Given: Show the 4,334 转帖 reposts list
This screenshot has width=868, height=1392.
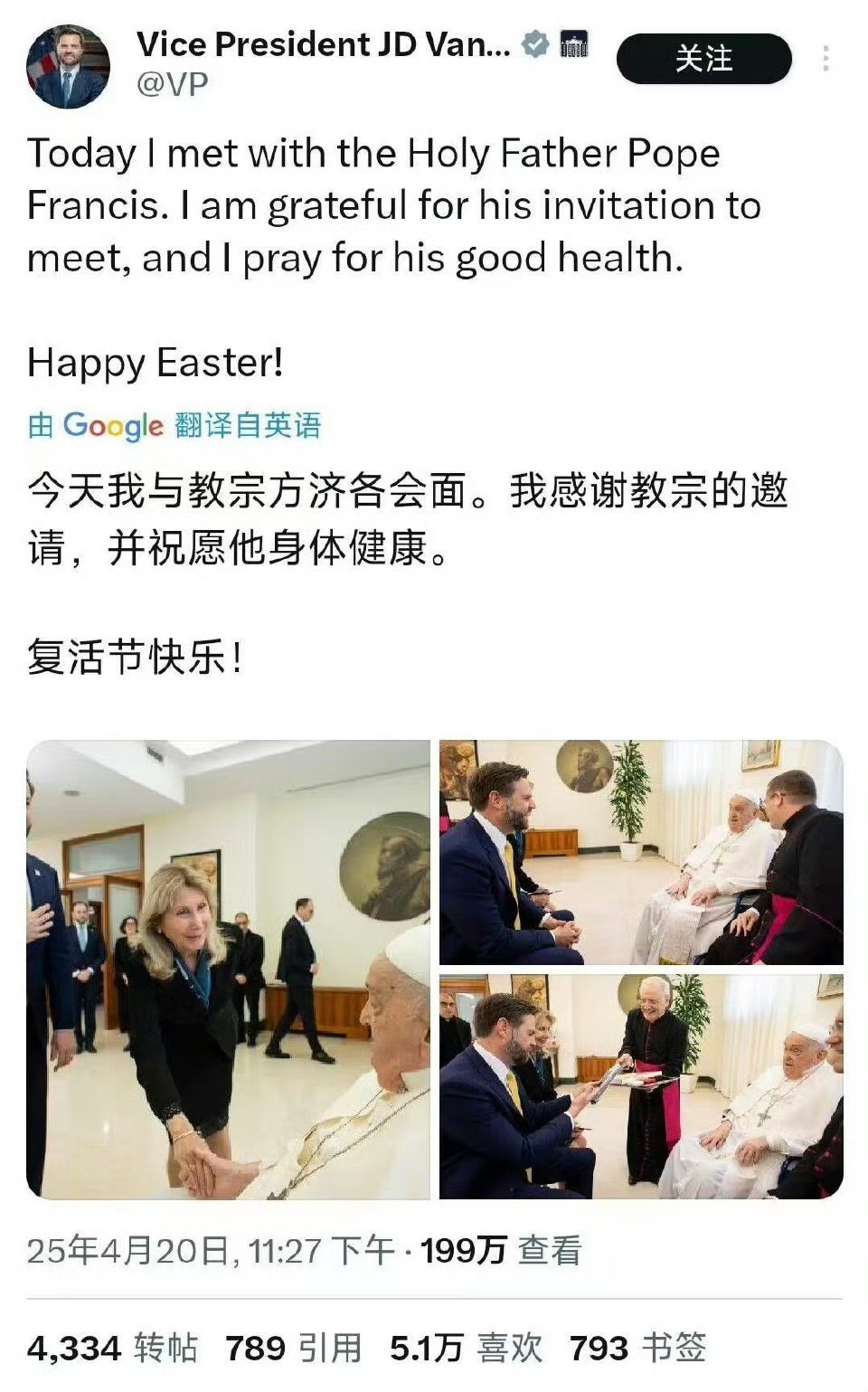Looking at the screenshot, I should [112, 1348].
